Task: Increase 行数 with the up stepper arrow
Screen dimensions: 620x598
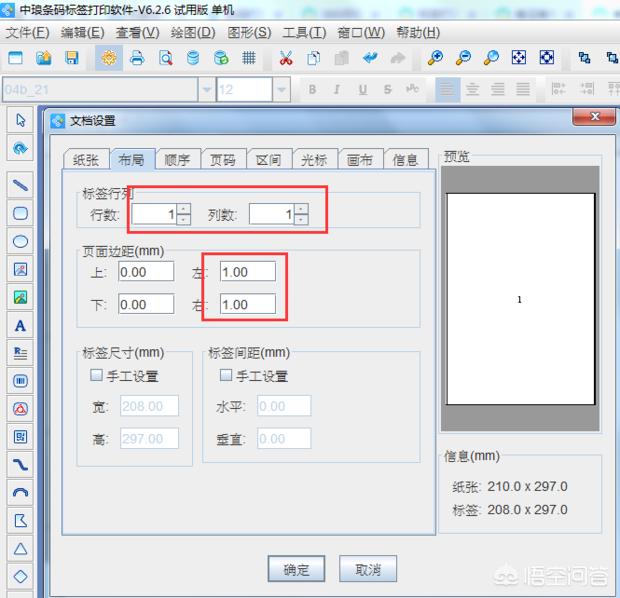Action: (183, 209)
